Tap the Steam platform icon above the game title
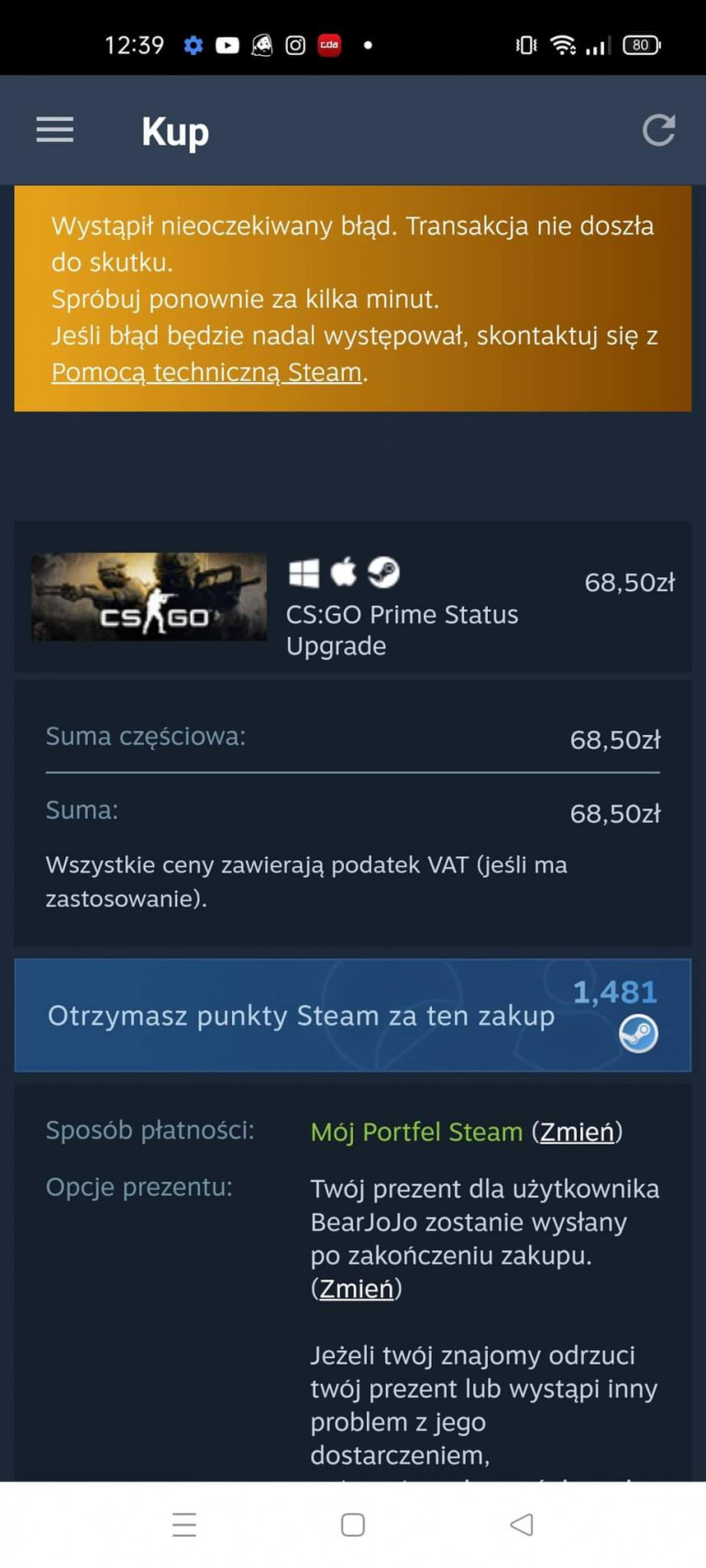Screen dimensions: 706x1568 coord(383,573)
